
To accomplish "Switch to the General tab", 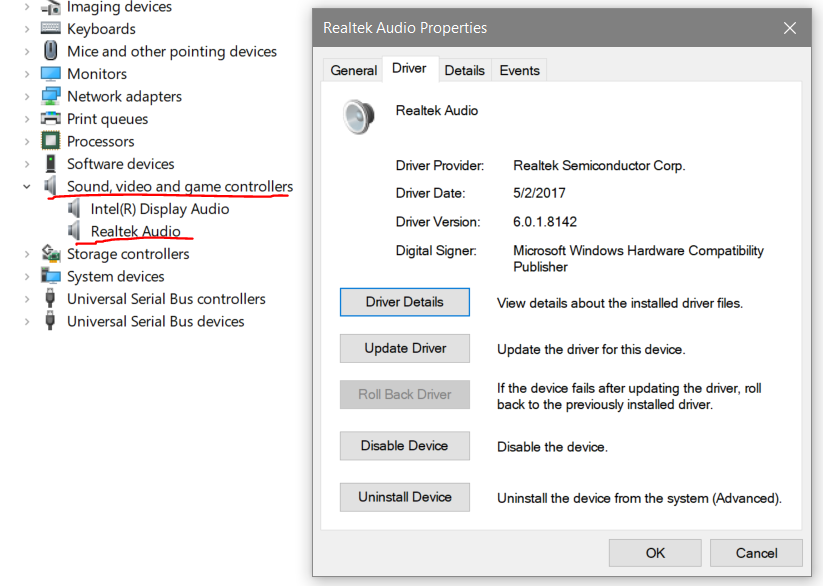I will pyautogui.click(x=353, y=70).
